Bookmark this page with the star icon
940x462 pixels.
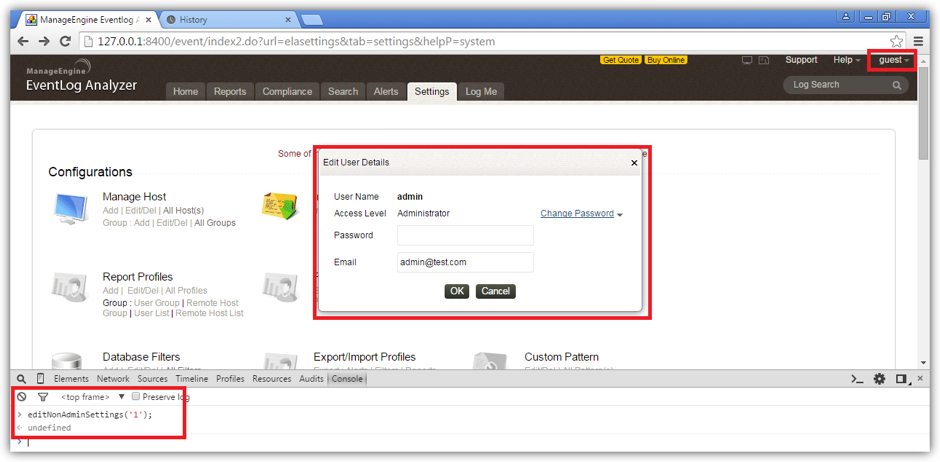tap(896, 41)
